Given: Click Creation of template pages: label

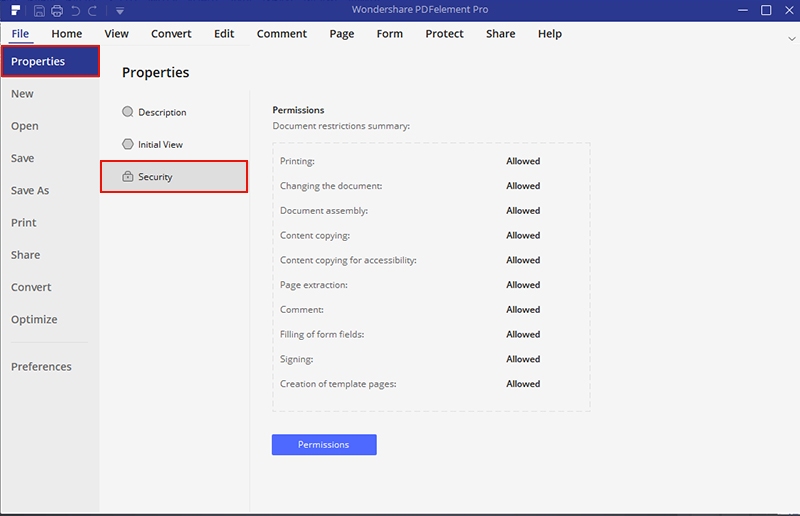Looking at the screenshot, I should click(338, 384).
